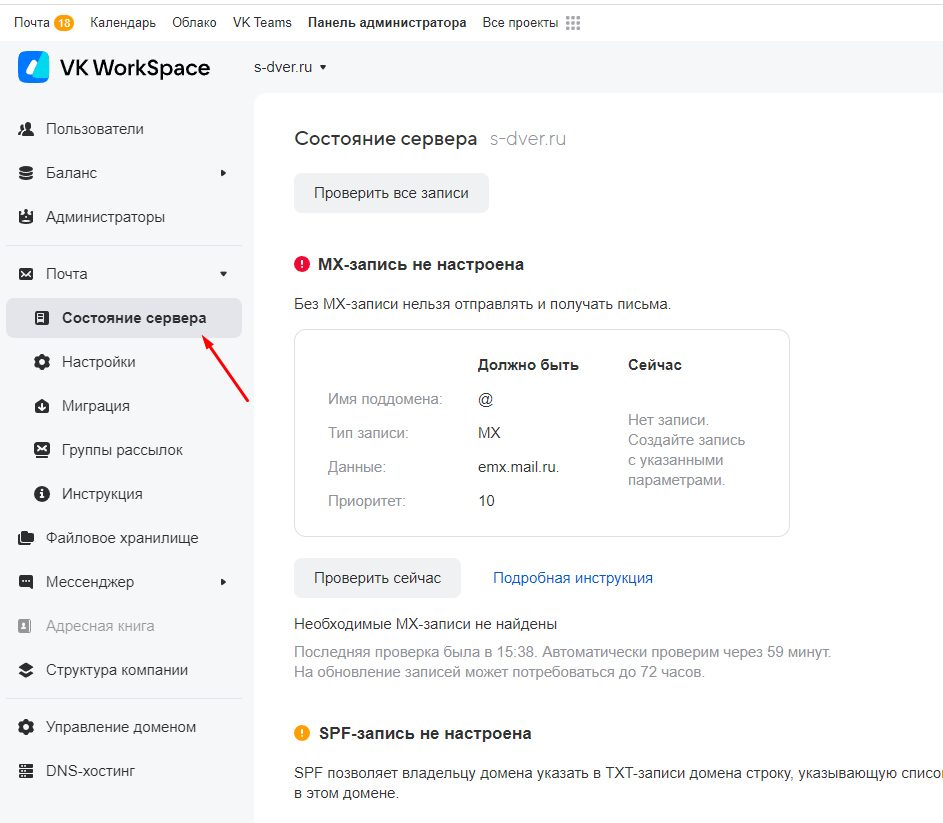The image size is (943, 823).
Task: Click the emx.mail.ru. data value
Action: coord(518,467)
